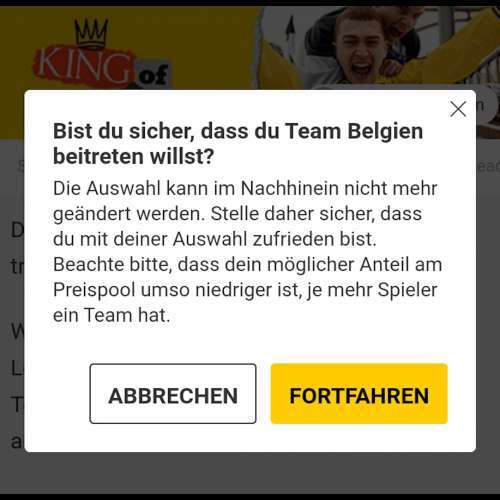500x500 pixels.
Task: Click the black 'of' label beside KING
Action: click(153, 75)
